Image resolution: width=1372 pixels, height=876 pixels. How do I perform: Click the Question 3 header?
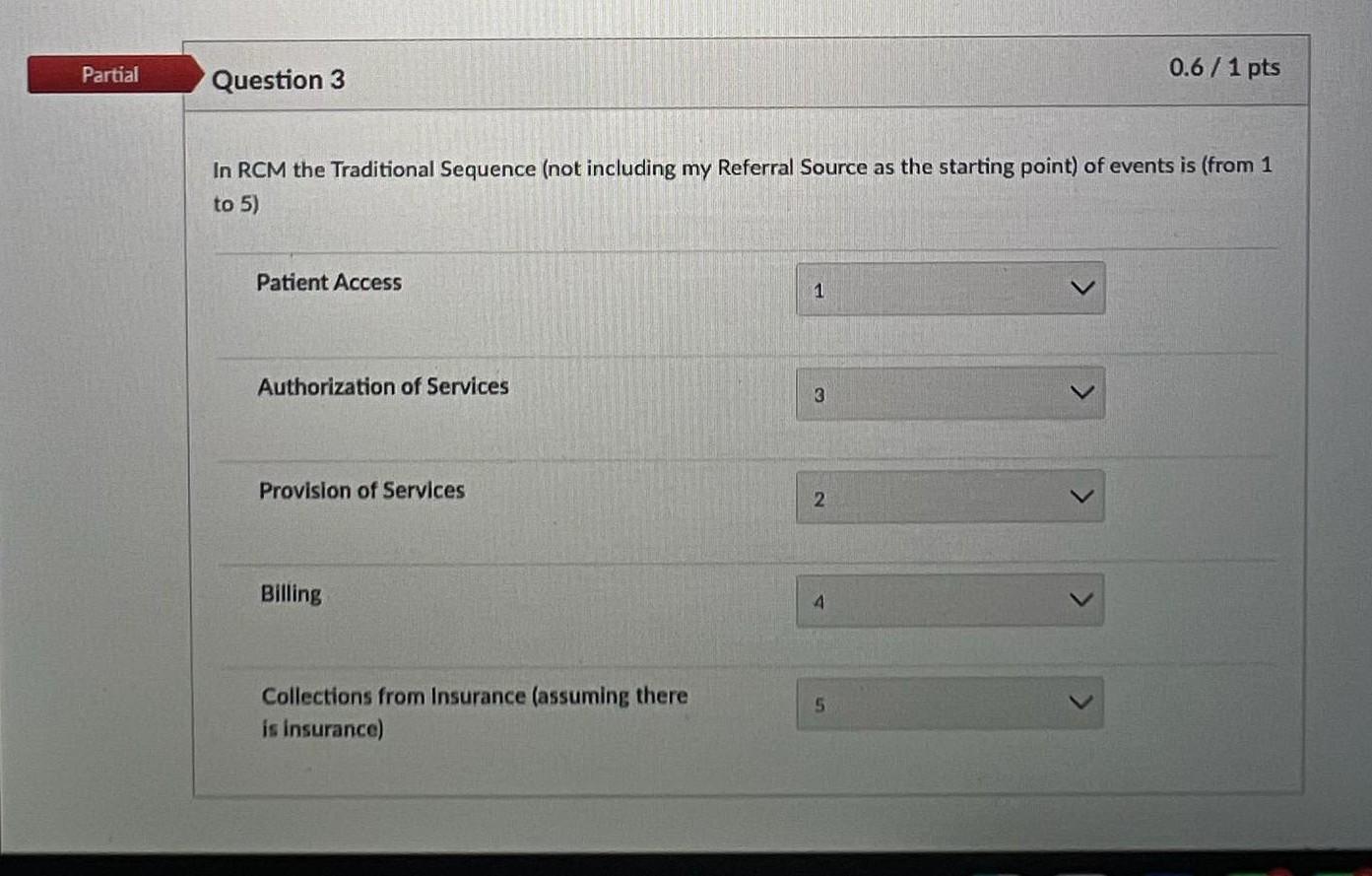[x=279, y=80]
